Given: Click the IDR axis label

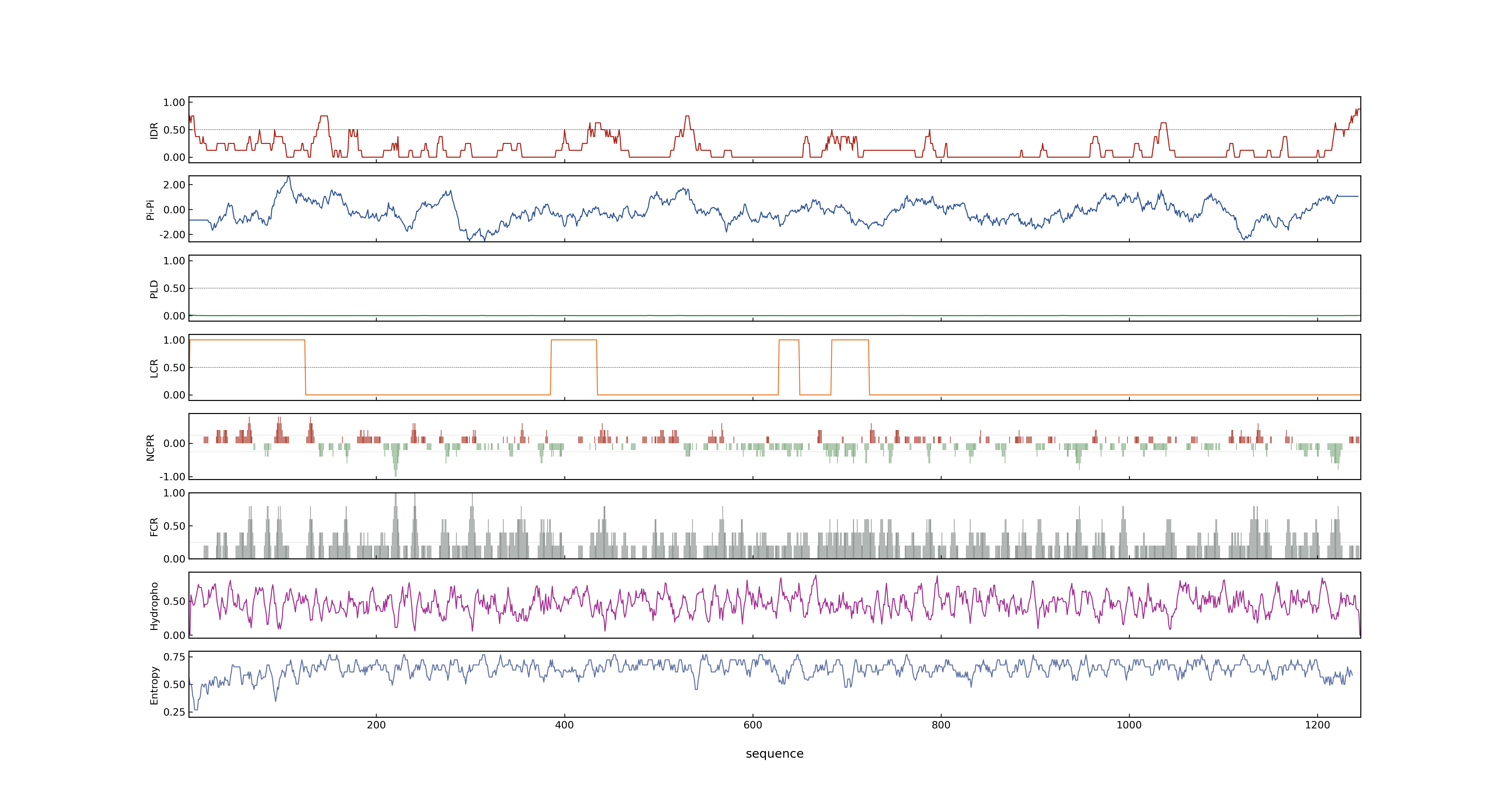Looking at the screenshot, I should [x=154, y=130].
